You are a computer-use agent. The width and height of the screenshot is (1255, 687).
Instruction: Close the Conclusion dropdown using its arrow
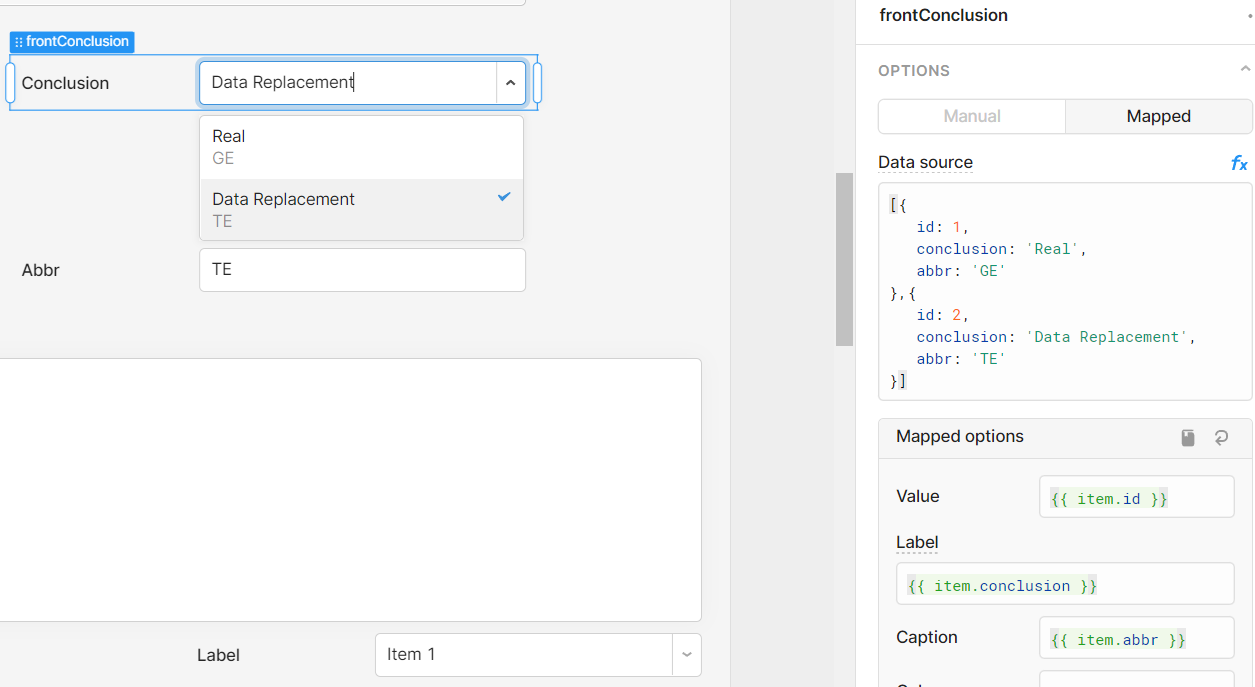pos(510,83)
